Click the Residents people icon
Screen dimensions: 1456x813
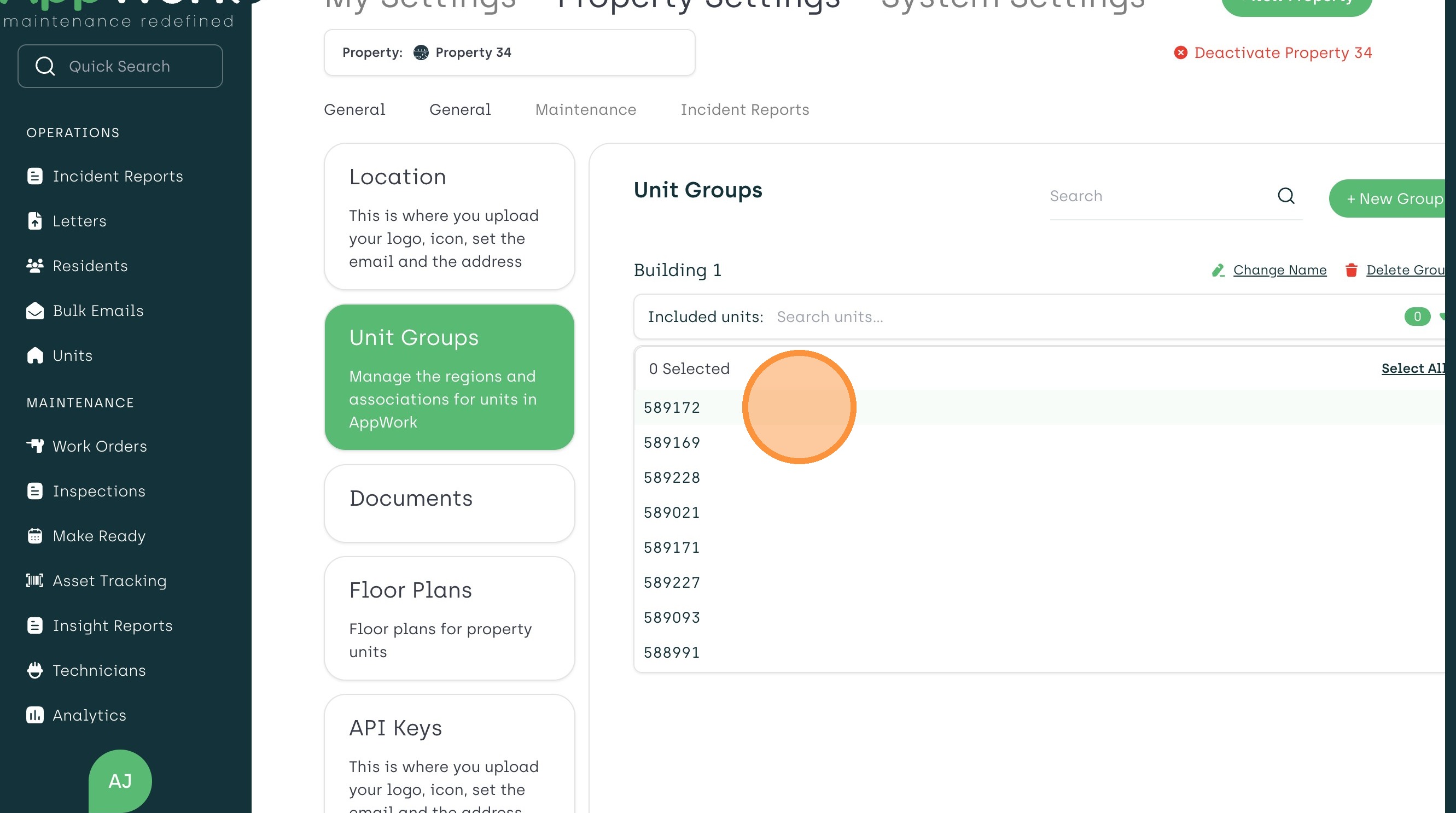pos(34,266)
